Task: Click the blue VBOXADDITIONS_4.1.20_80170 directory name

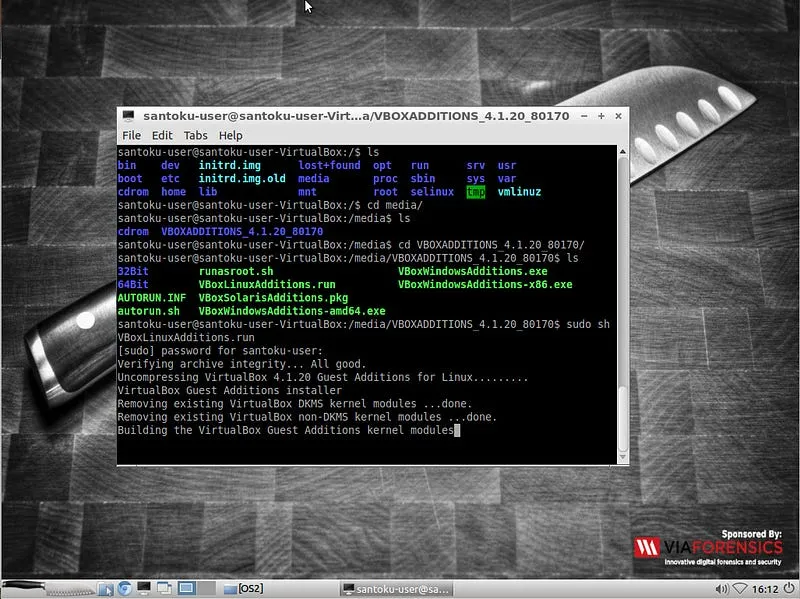Action: pyautogui.click(x=242, y=232)
